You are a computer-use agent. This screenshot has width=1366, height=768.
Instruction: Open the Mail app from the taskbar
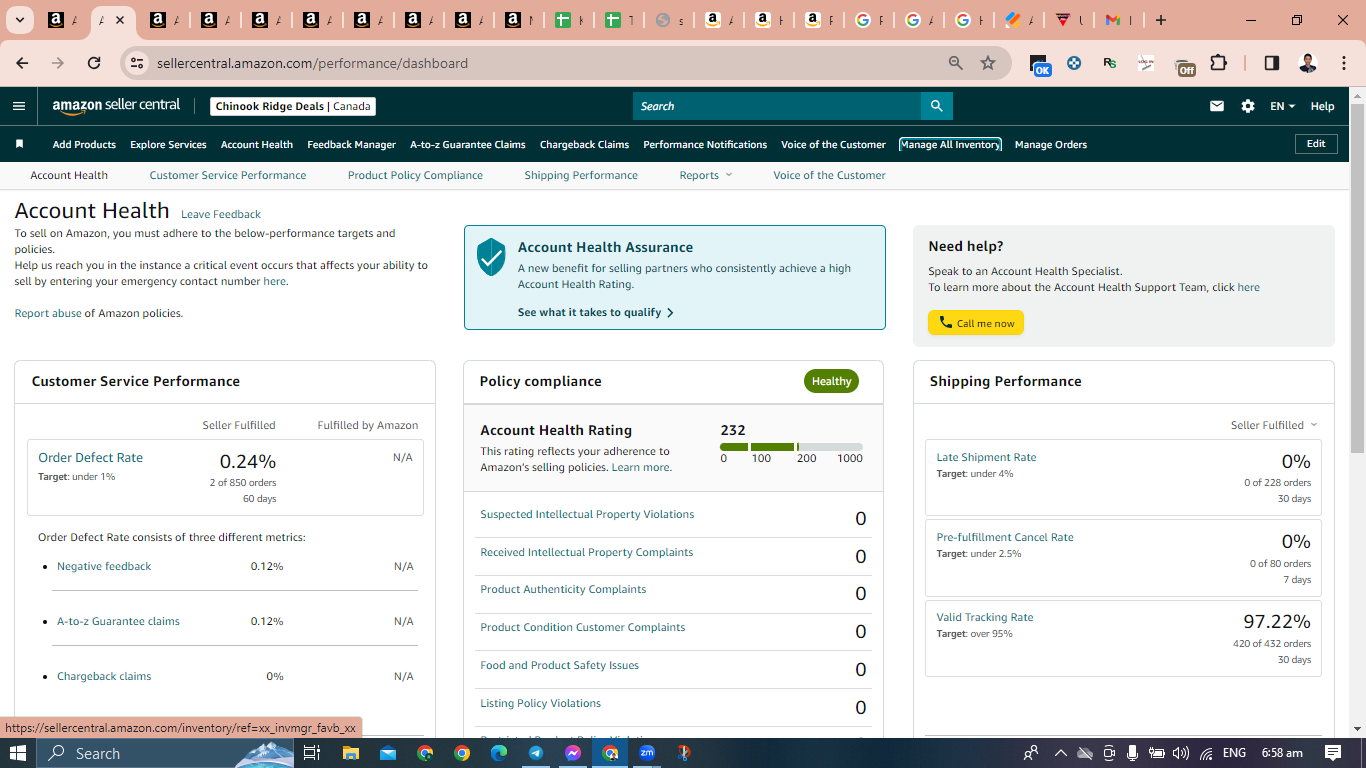387,753
